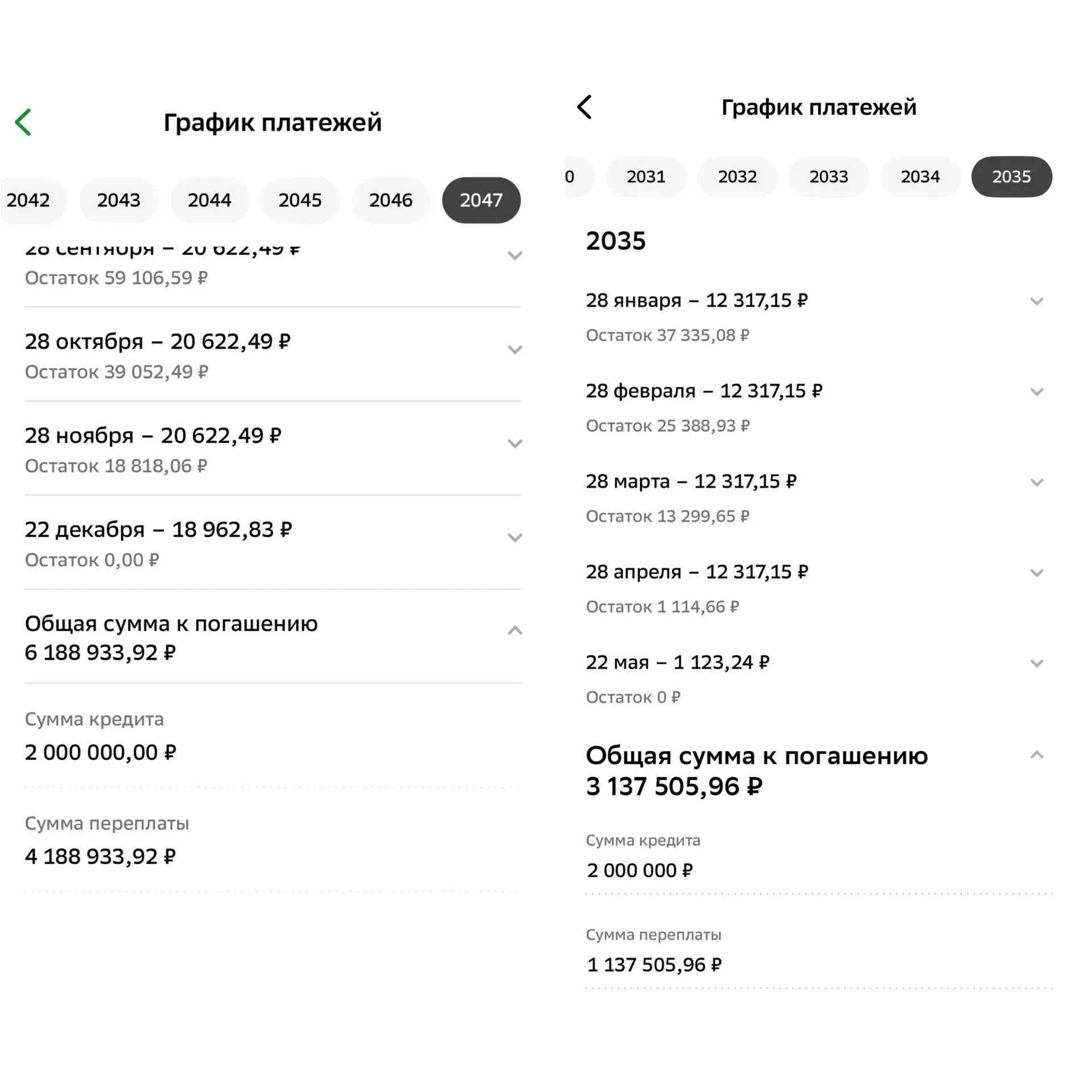Tap the 28 сентября payment chevron
This screenshot has width=1092, height=1092.
pyautogui.click(x=515, y=256)
